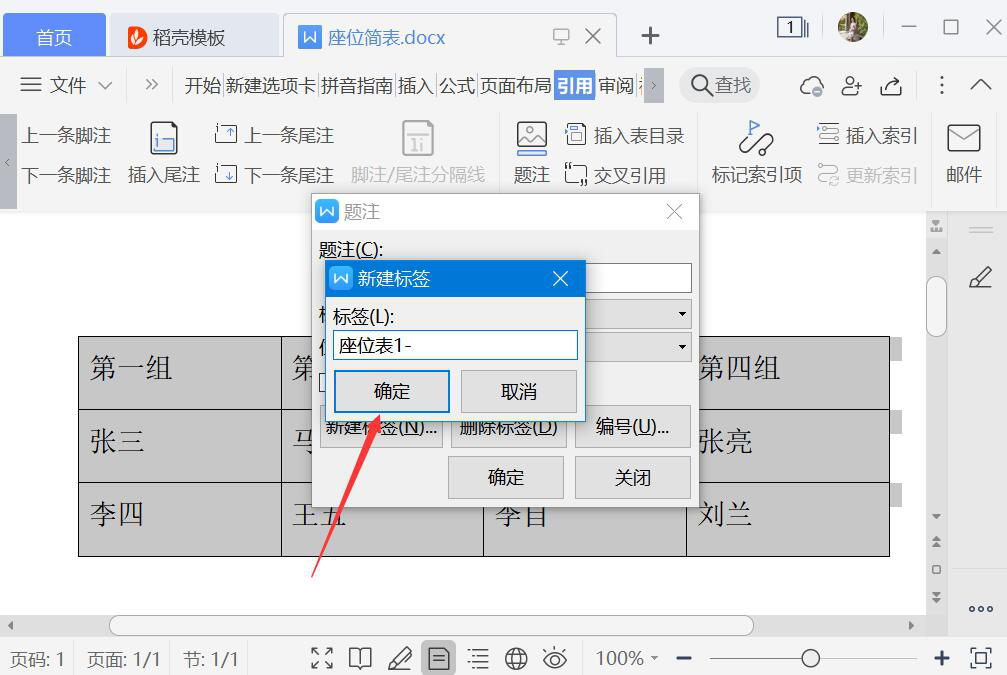Click the share export icon
This screenshot has width=1007, height=675.
click(891, 85)
